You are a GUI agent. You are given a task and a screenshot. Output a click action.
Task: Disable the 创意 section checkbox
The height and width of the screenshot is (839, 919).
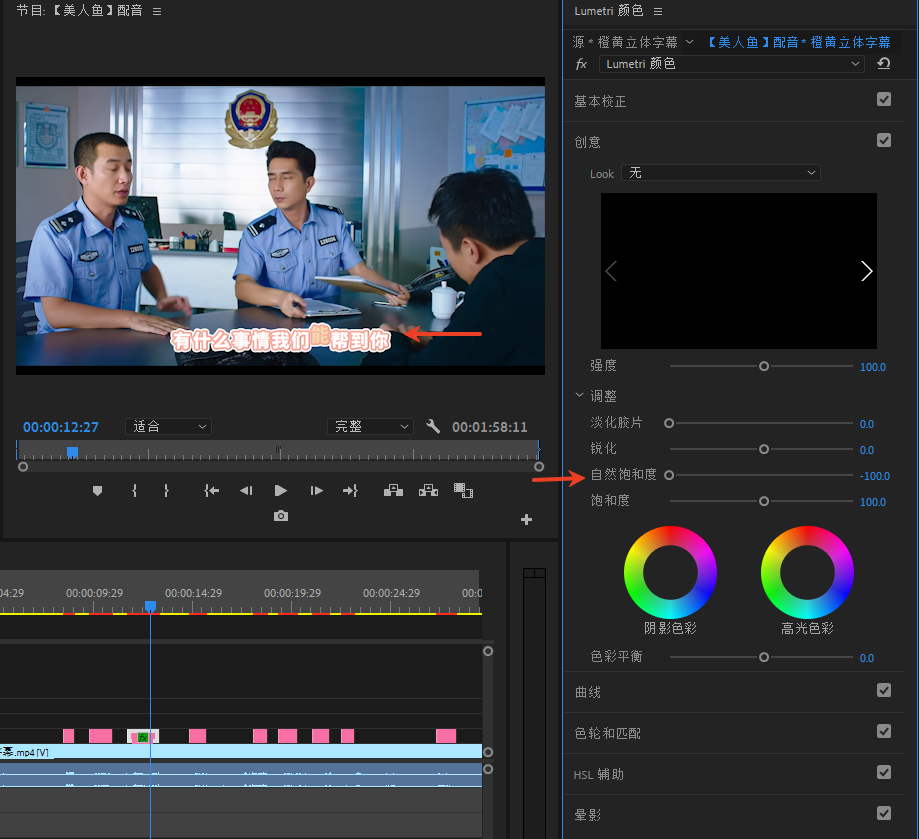pyautogui.click(x=884, y=141)
